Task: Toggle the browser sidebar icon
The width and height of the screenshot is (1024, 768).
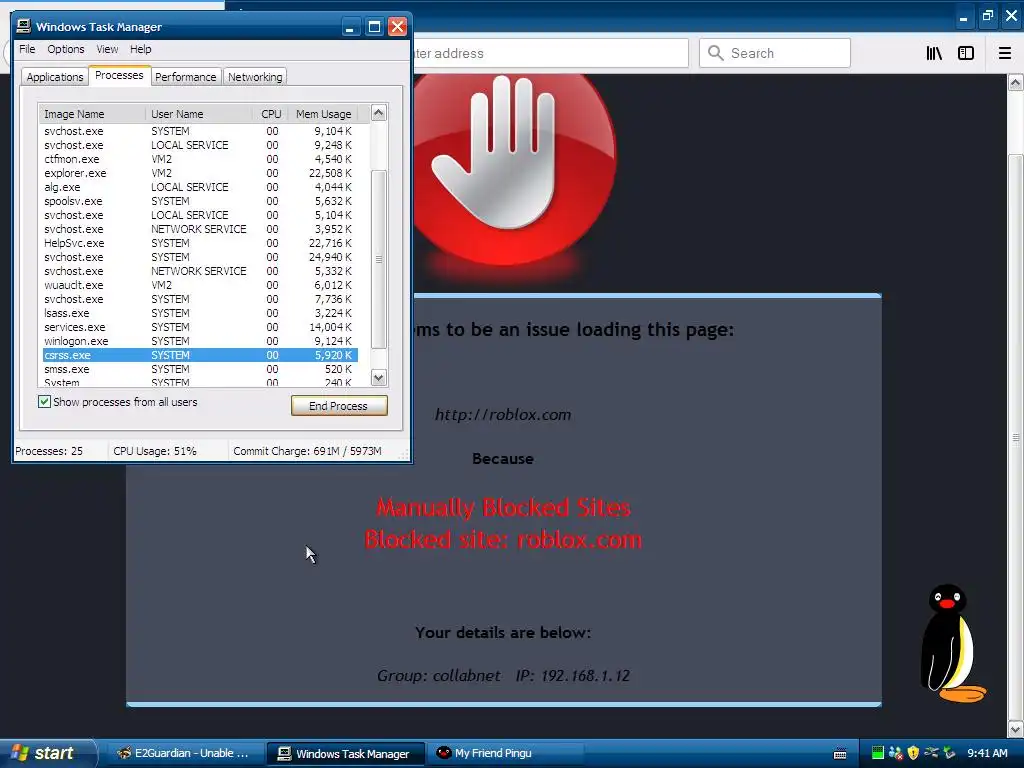Action: click(966, 54)
